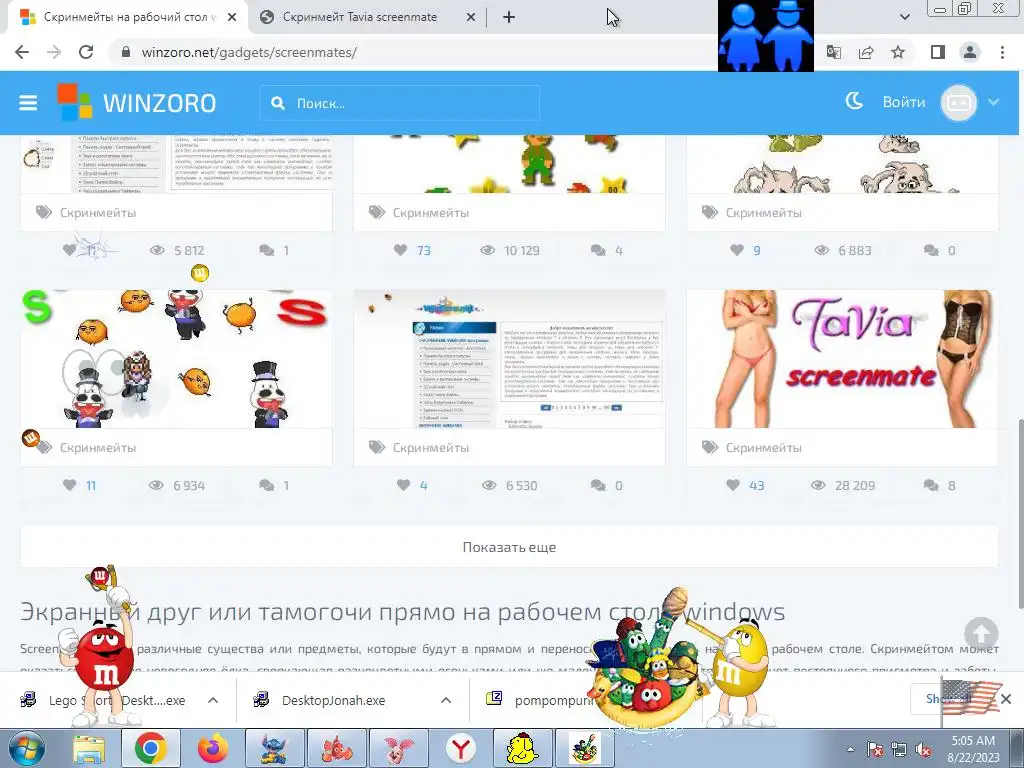Show hidden tray icons arrow

850,750
